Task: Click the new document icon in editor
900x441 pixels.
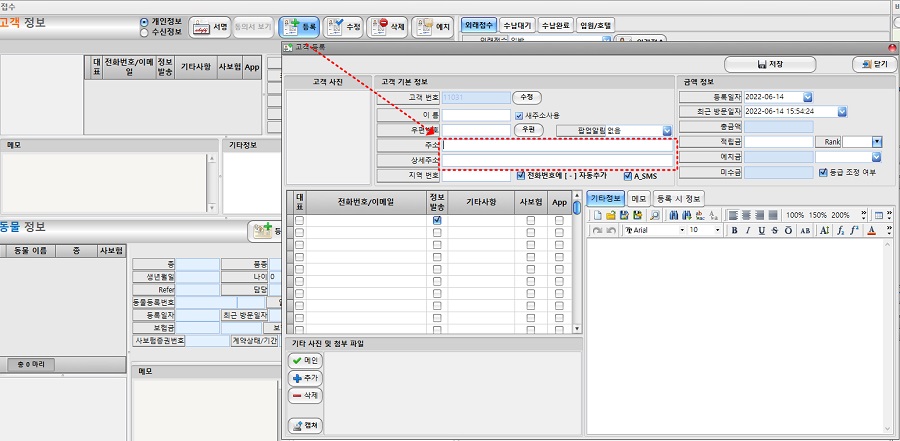Action: tap(597, 215)
